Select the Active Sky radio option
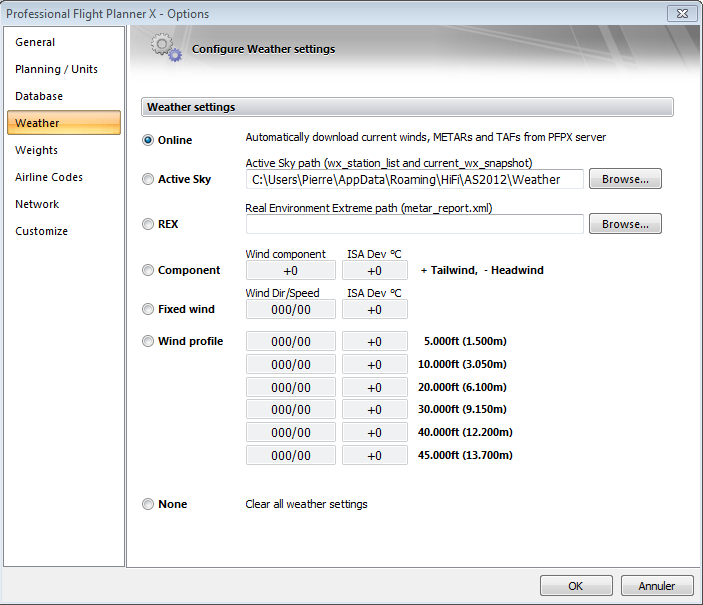703x605 pixels. pos(148,180)
